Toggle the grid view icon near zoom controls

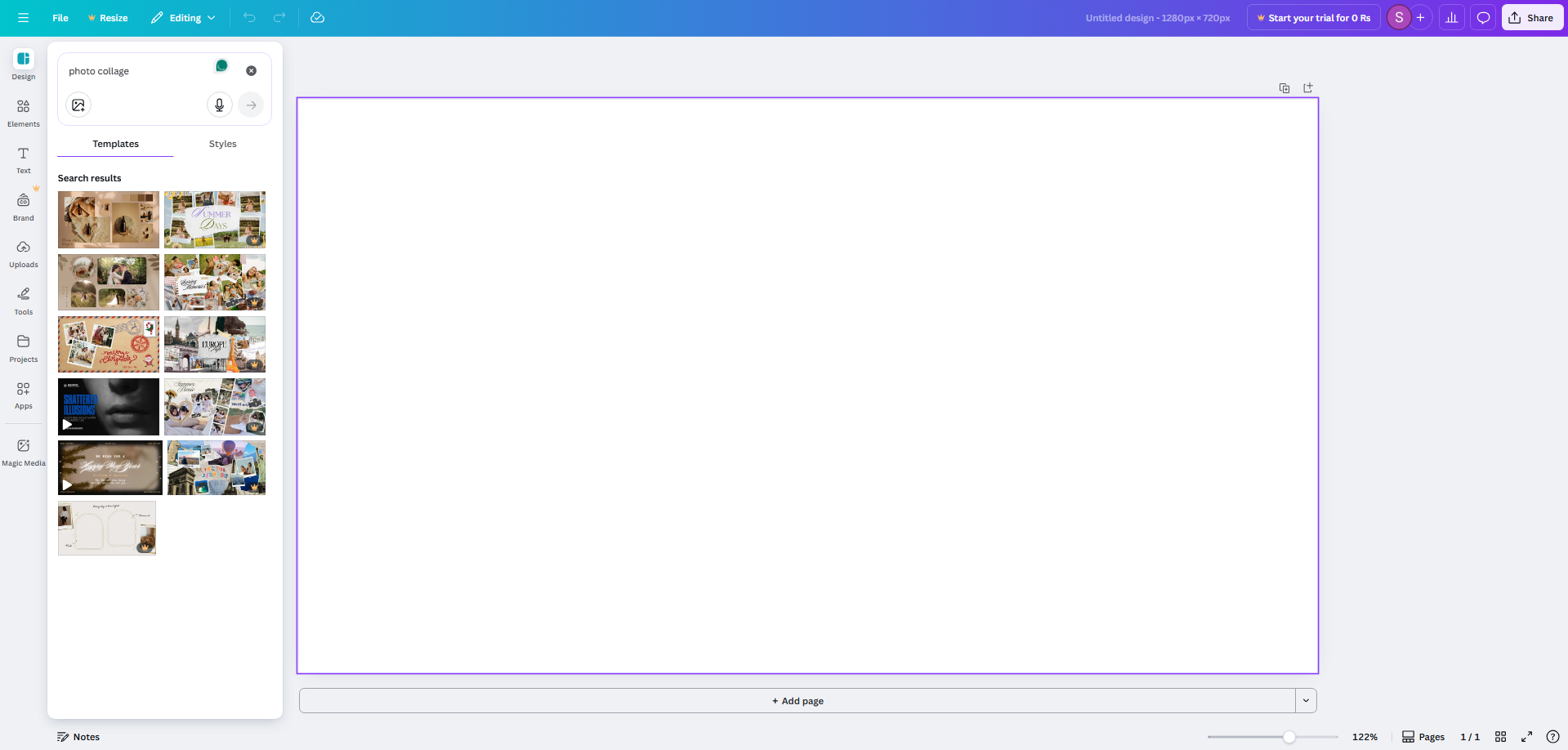[1500, 737]
